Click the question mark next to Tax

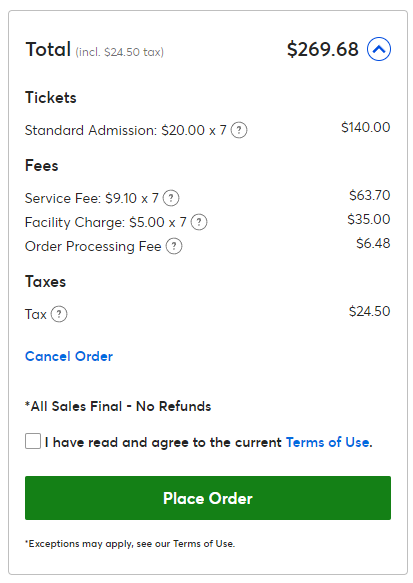[59, 314]
